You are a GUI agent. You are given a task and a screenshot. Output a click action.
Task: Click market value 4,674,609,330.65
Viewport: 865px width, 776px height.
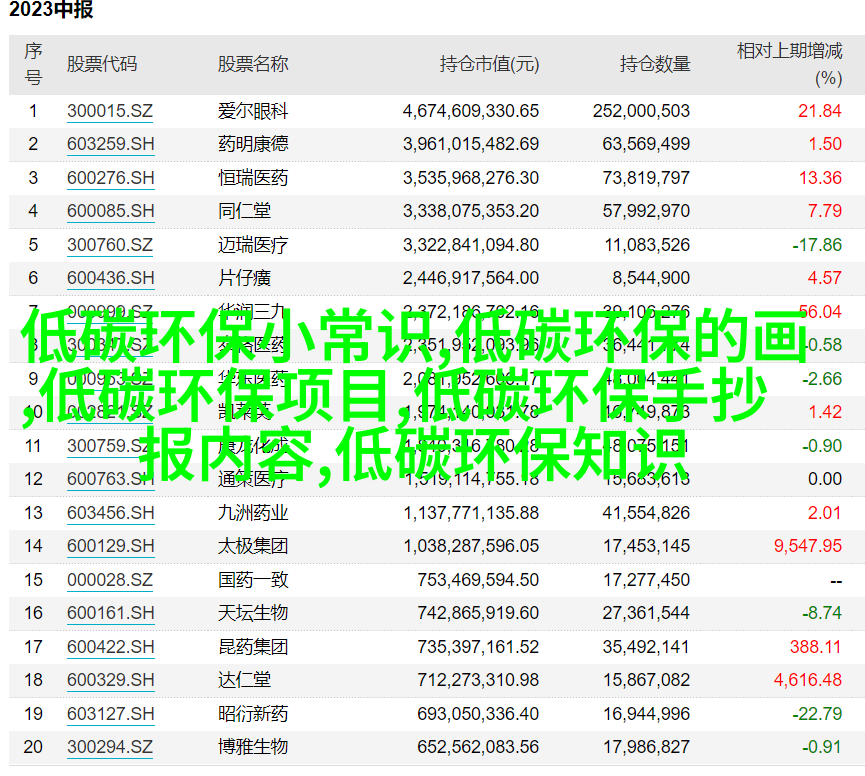point(471,111)
